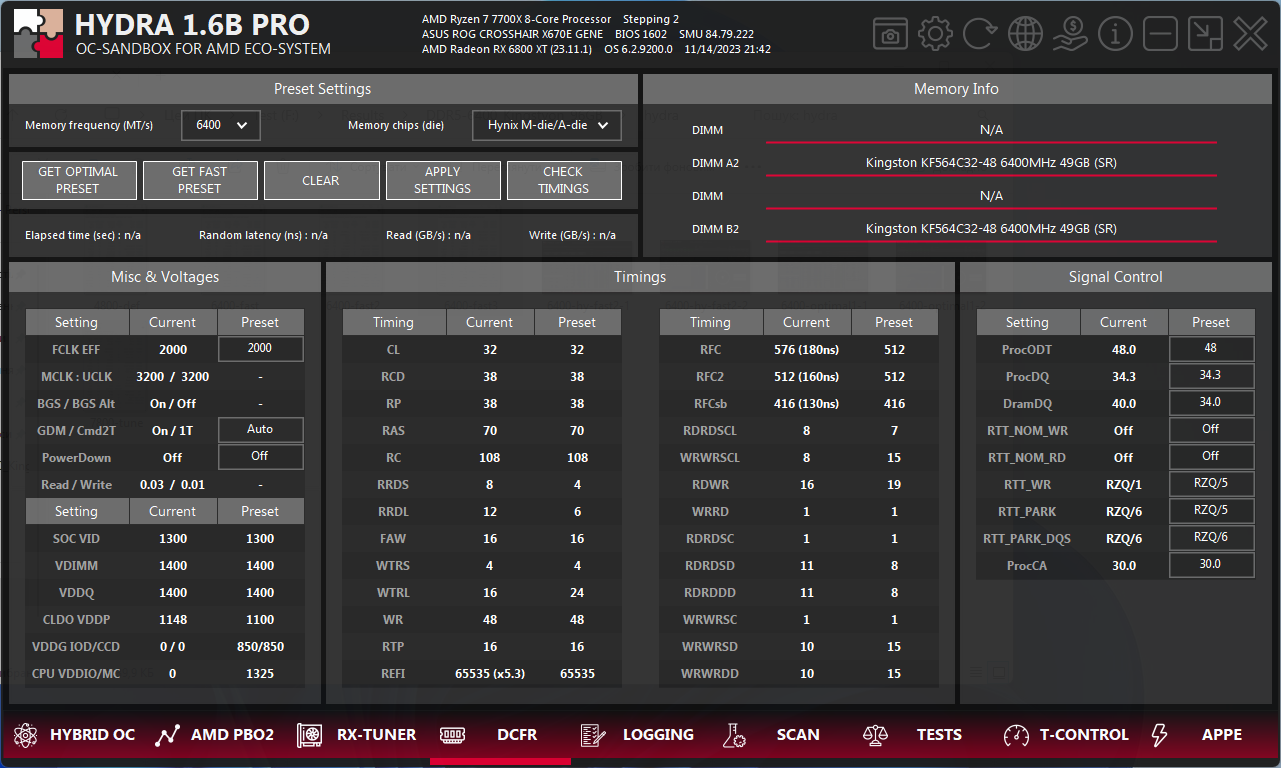Click the APPLY SETTINGS button

(443, 180)
